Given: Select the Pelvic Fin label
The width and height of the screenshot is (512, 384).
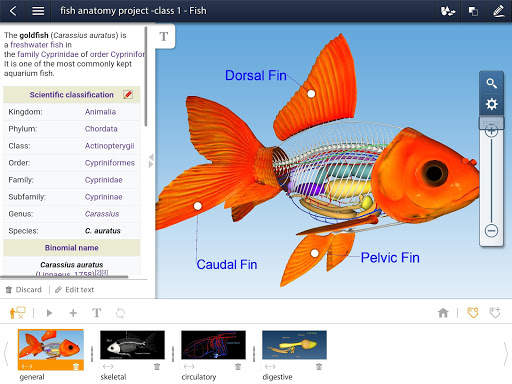Looking at the screenshot, I should (390, 258).
